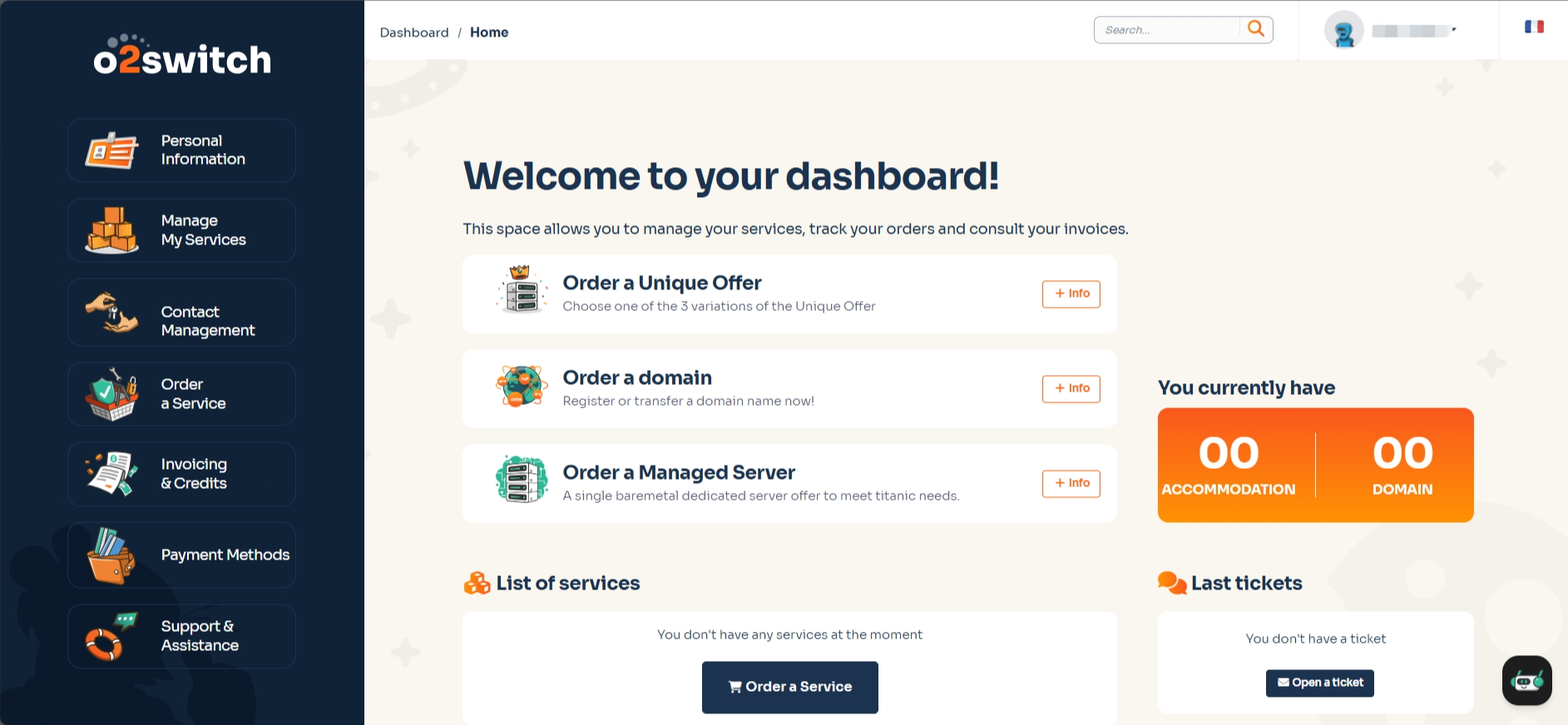This screenshot has width=1568, height=725.
Task: Click the Last tickets chat bubbles icon
Action: [1172, 583]
